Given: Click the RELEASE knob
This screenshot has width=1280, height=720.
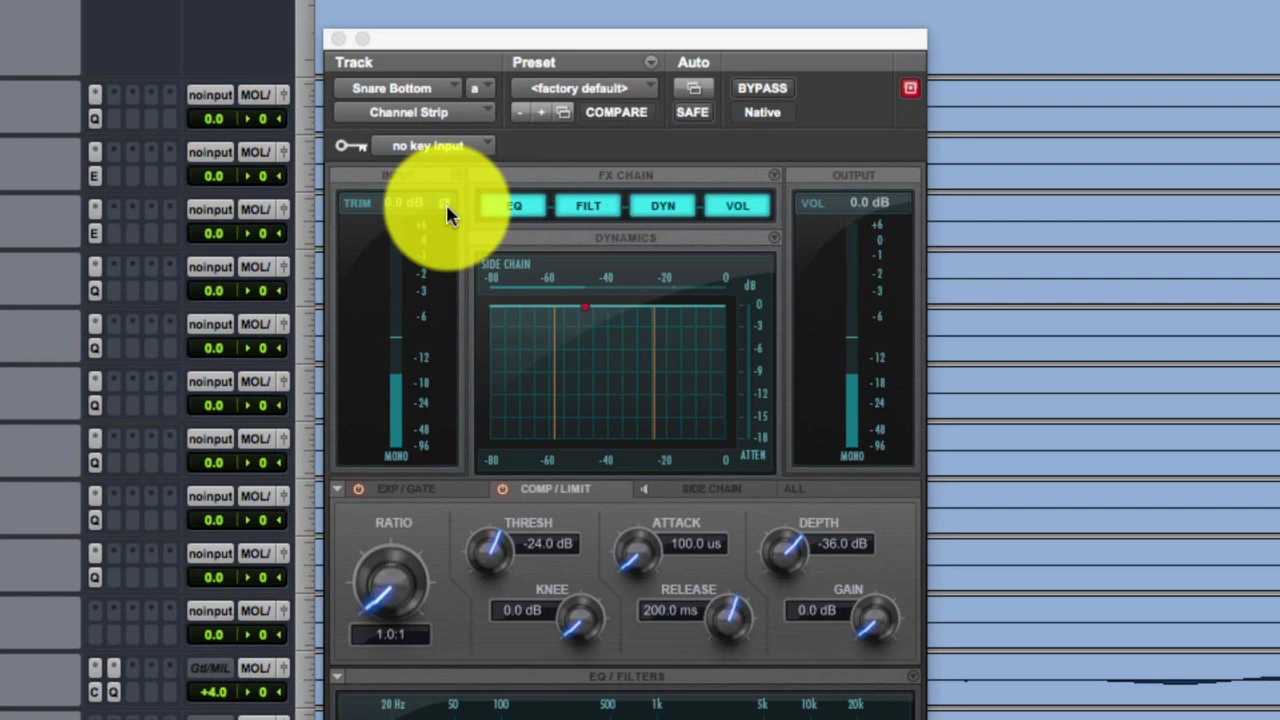Looking at the screenshot, I should pyautogui.click(x=729, y=618).
